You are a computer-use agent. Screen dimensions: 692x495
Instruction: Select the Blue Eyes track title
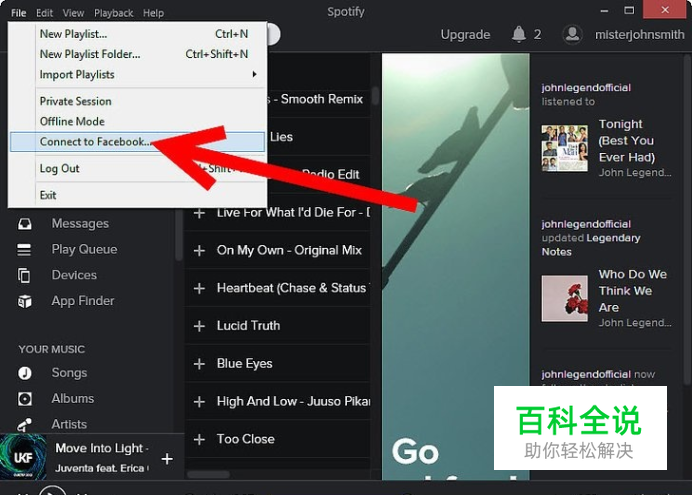pyautogui.click(x=244, y=364)
